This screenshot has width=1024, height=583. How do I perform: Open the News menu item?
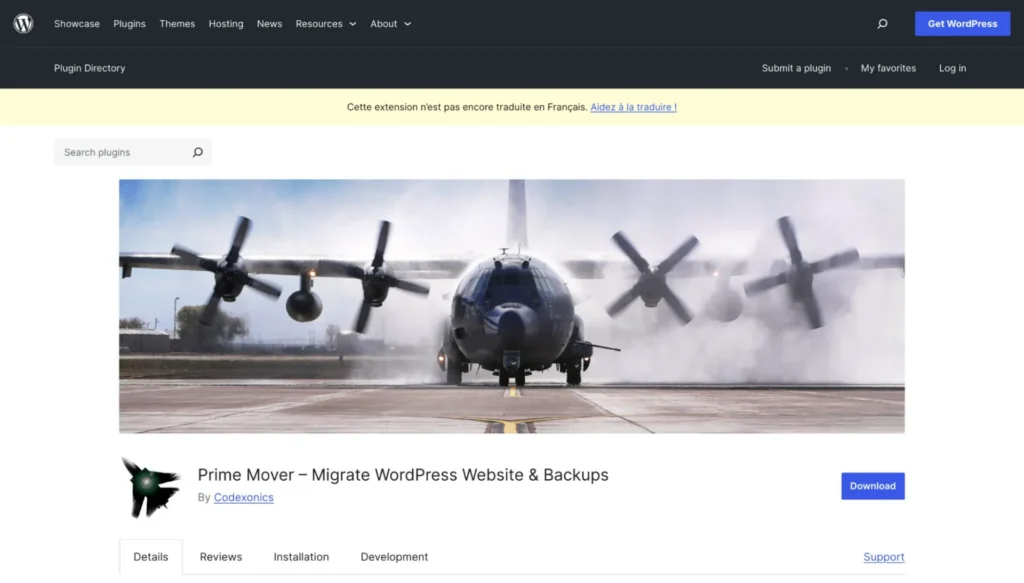point(269,24)
